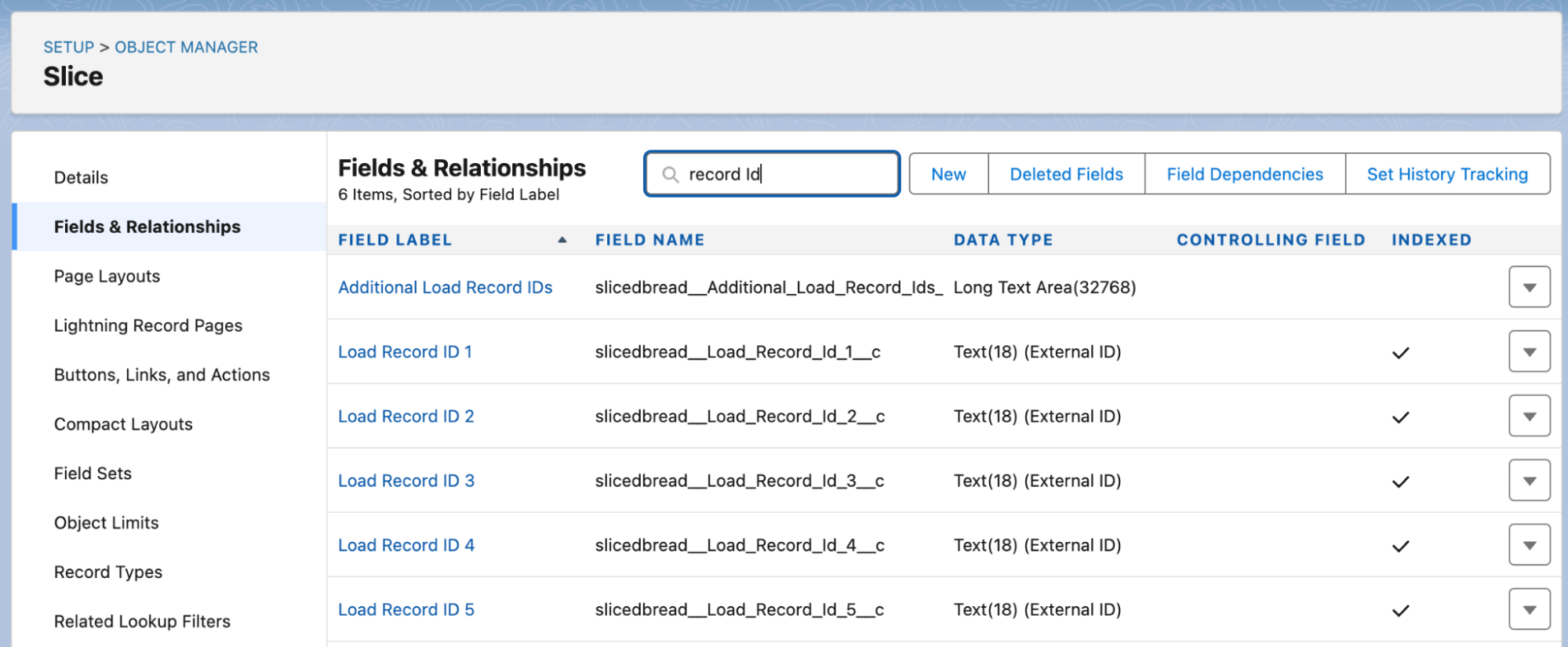Open the Load Record ID 5 field
The height and width of the screenshot is (647, 1568).
click(x=406, y=609)
